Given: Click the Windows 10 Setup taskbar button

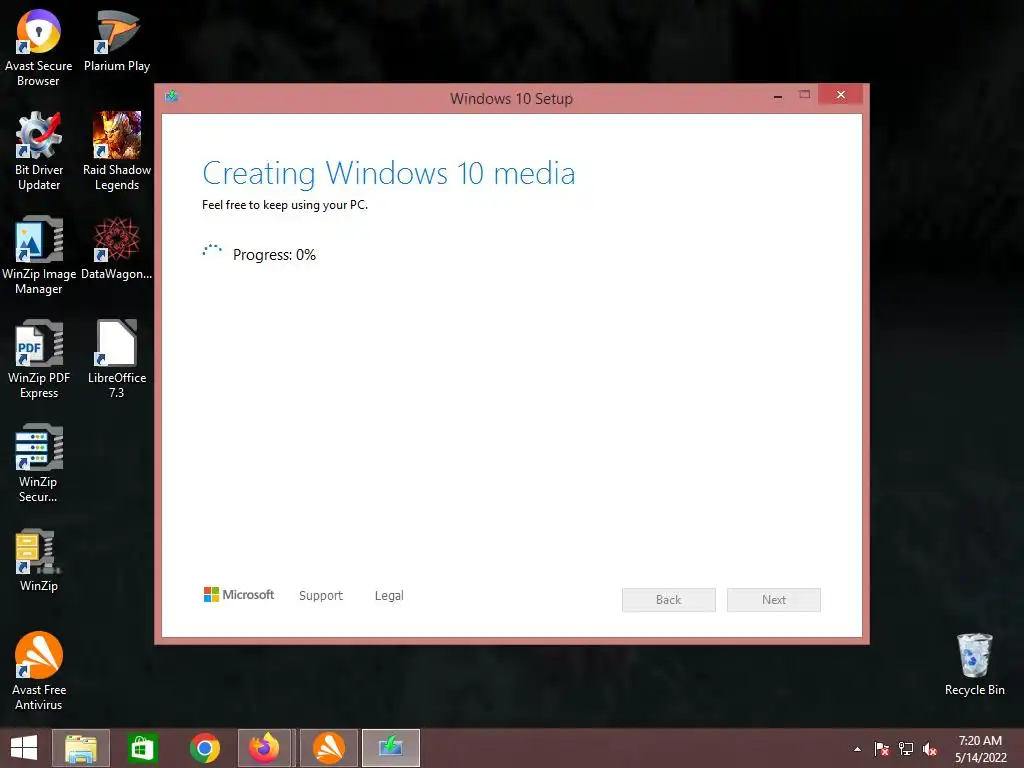Looking at the screenshot, I should pos(391,748).
